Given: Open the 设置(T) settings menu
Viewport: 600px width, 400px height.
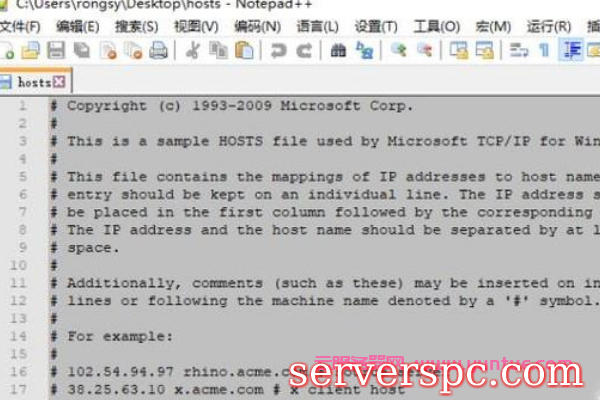Looking at the screenshot, I should (x=376, y=27).
